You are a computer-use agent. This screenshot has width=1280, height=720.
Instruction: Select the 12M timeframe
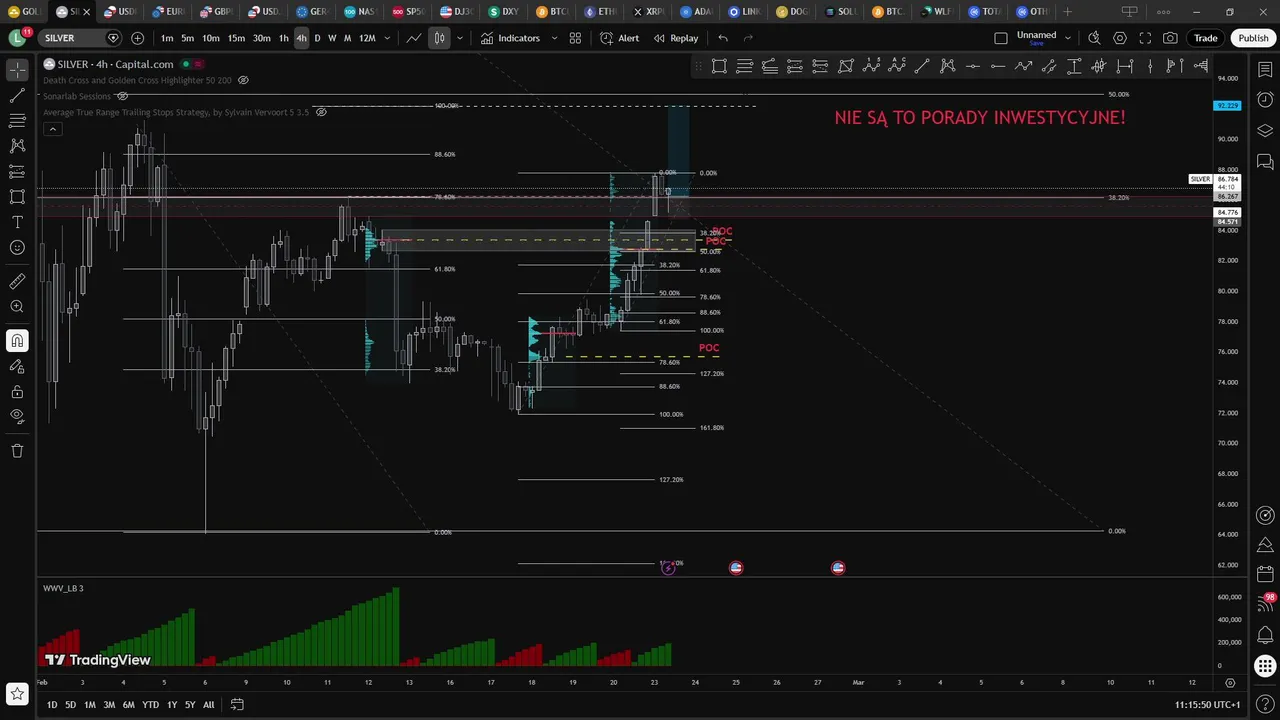[x=367, y=38]
